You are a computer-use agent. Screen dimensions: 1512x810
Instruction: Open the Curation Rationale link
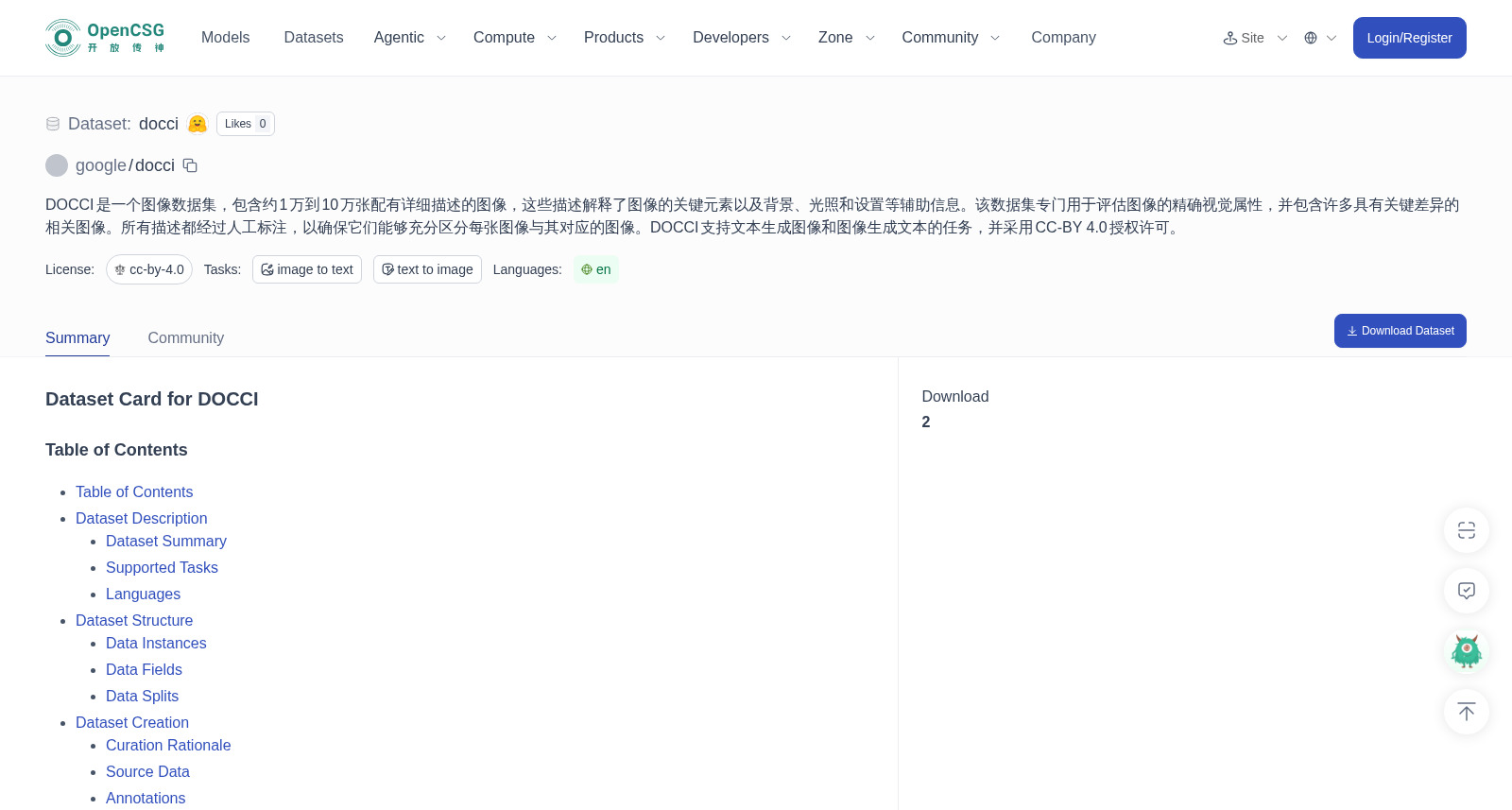[168, 745]
